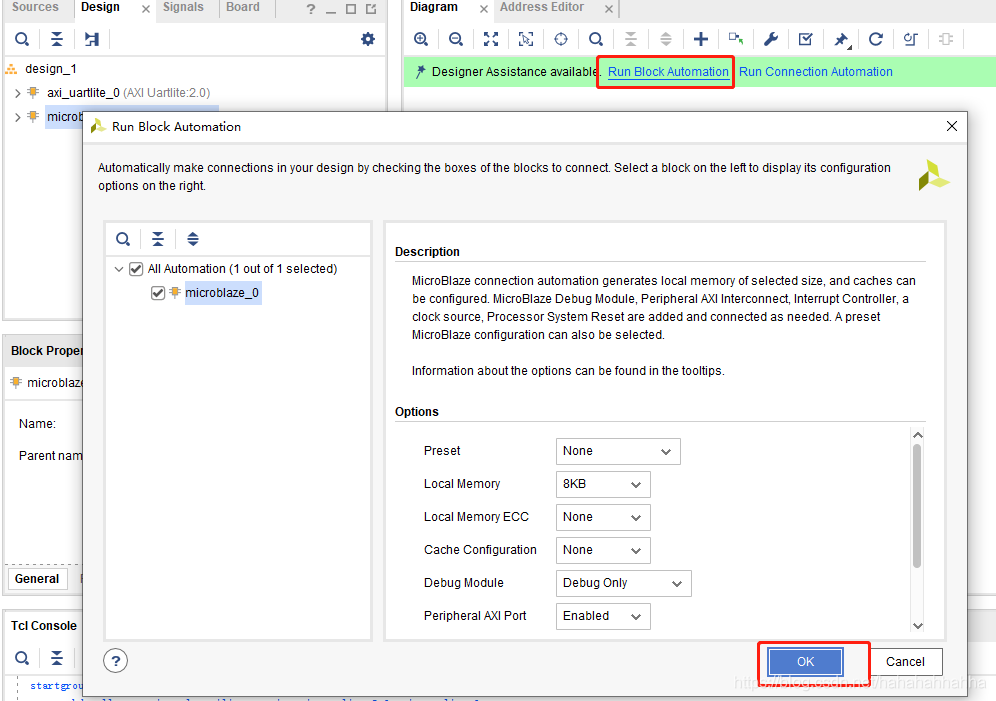This screenshot has width=996, height=701.
Task: Toggle All Automation checkbox
Action: coord(136,269)
